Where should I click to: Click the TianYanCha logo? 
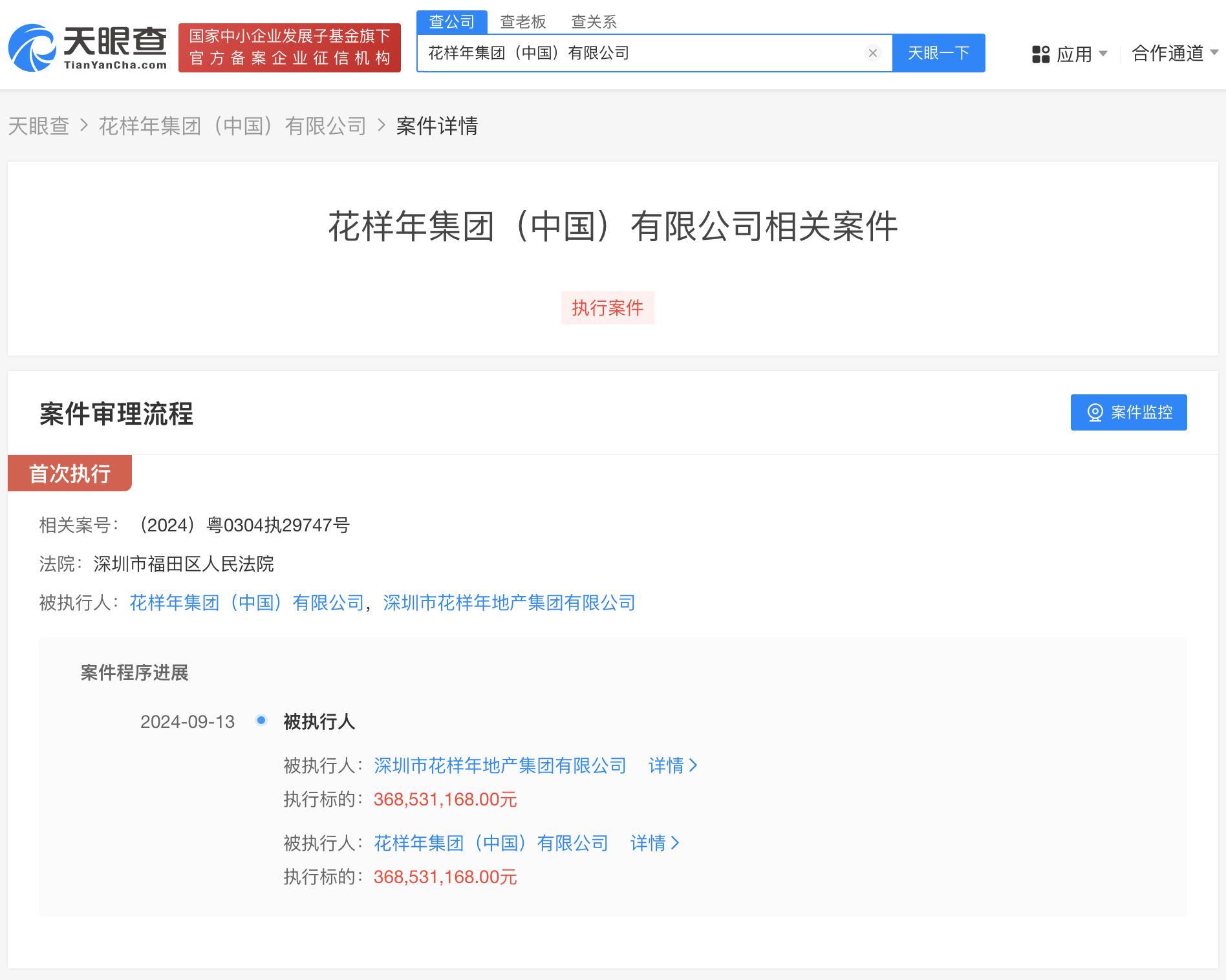tap(87, 48)
